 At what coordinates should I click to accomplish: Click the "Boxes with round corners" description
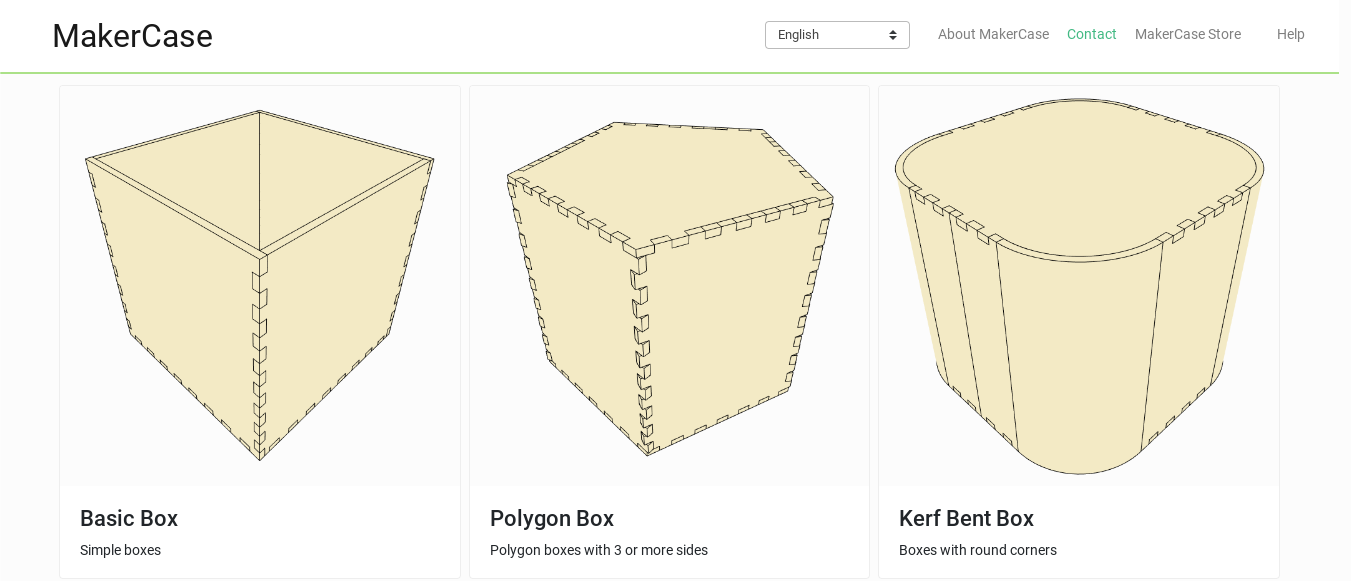(x=977, y=550)
